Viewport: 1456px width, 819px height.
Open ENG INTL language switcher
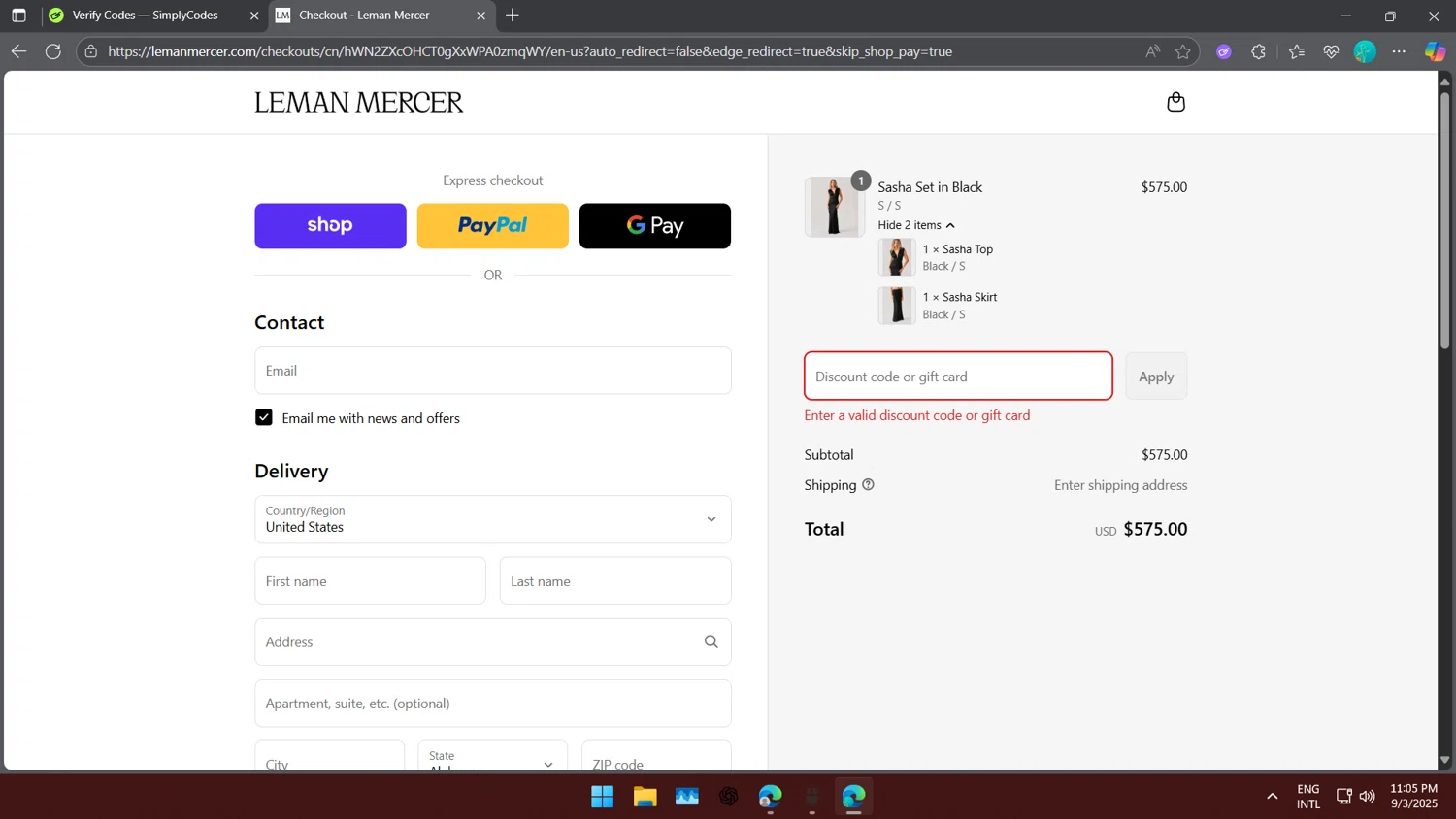tap(1308, 796)
